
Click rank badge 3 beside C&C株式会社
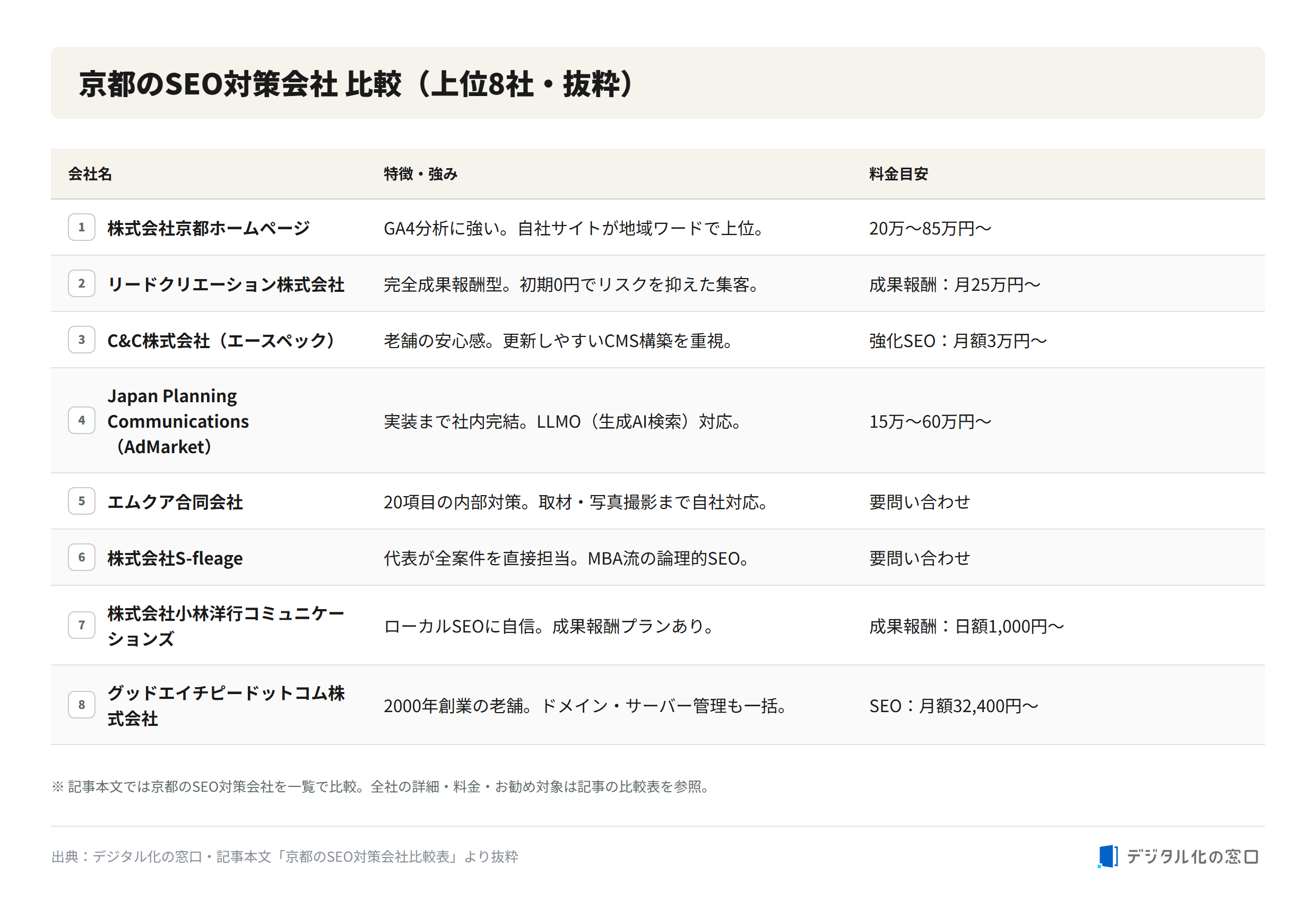tap(81, 340)
